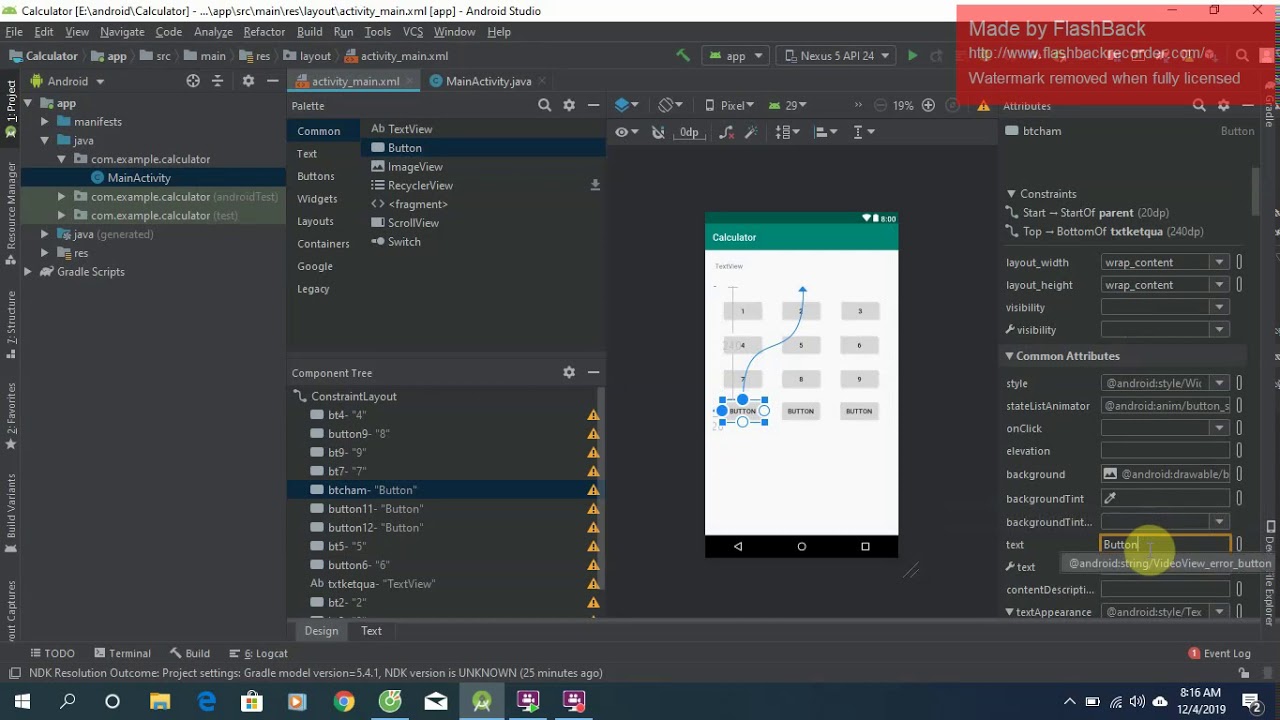Open the layout_width dropdown
The height and width of the screenshot is (720, 1280).
tap(1218, 262)
